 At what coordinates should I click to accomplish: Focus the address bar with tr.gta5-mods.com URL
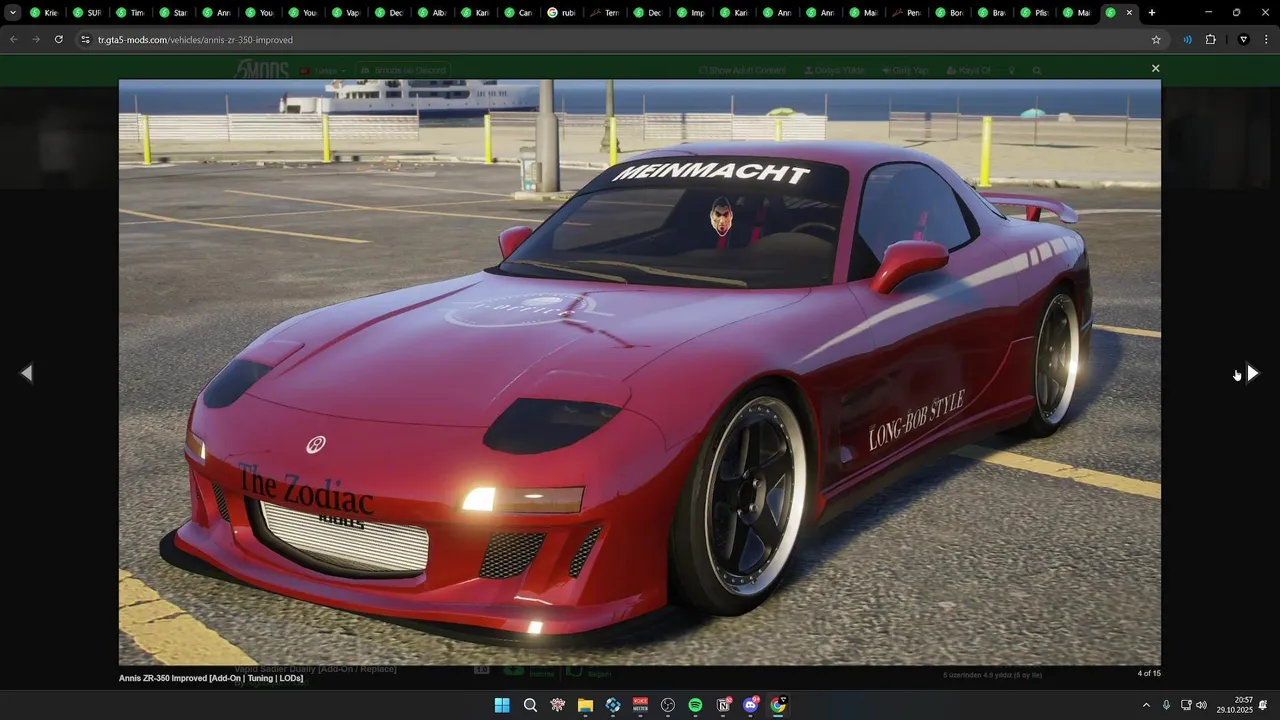click(618, 39)
